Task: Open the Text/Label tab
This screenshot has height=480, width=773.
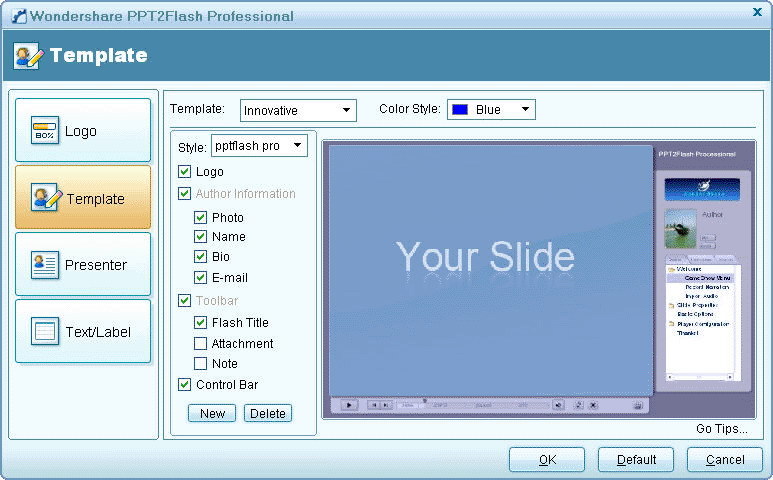Action: click(83, 331)
